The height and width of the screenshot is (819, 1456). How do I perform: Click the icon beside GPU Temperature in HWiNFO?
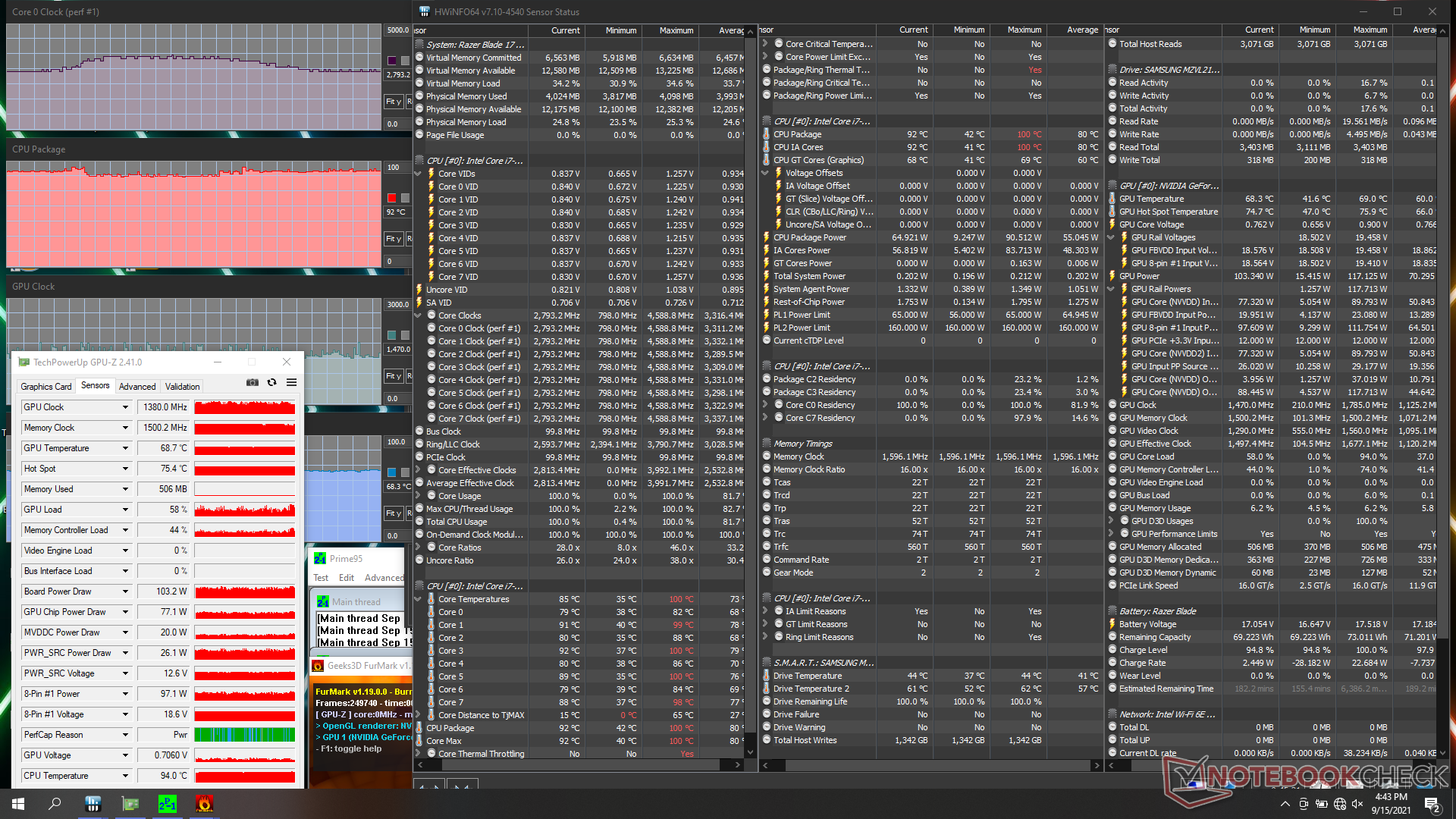(1112, 199)
